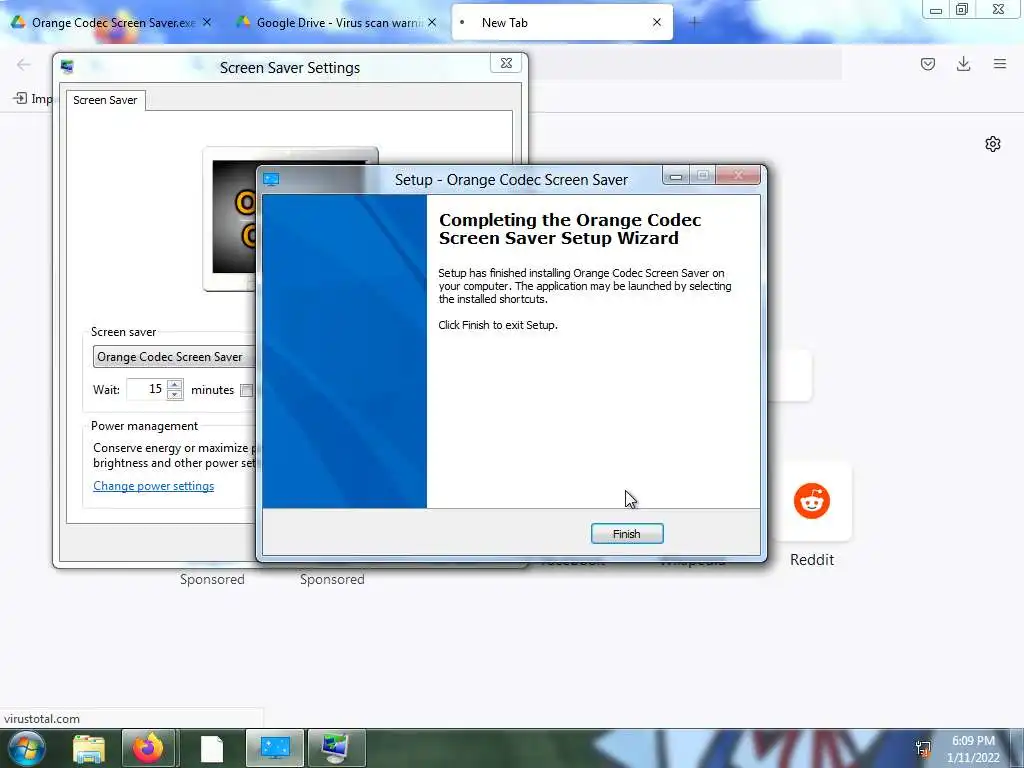1024x768 pixels.
Task: Close the Orange Codec Setup window
Action: click(x=738, y=175)
